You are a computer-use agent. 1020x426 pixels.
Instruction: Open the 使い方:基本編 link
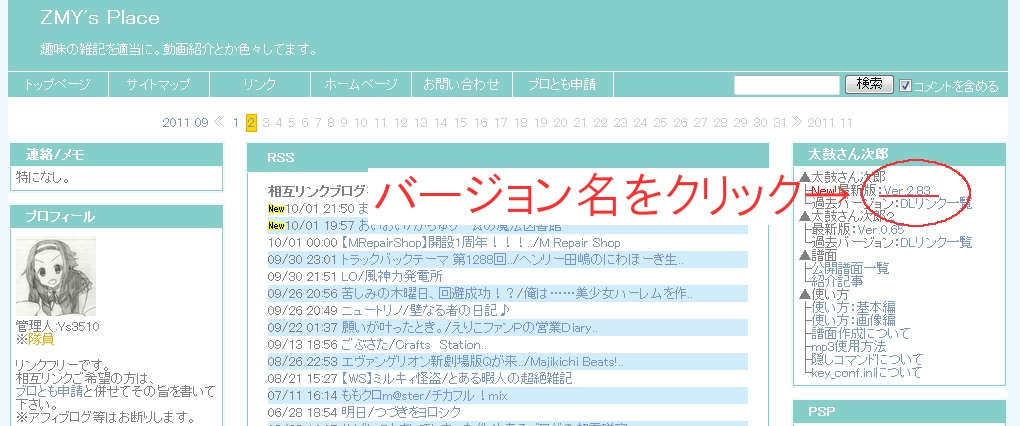pos(853,308)
